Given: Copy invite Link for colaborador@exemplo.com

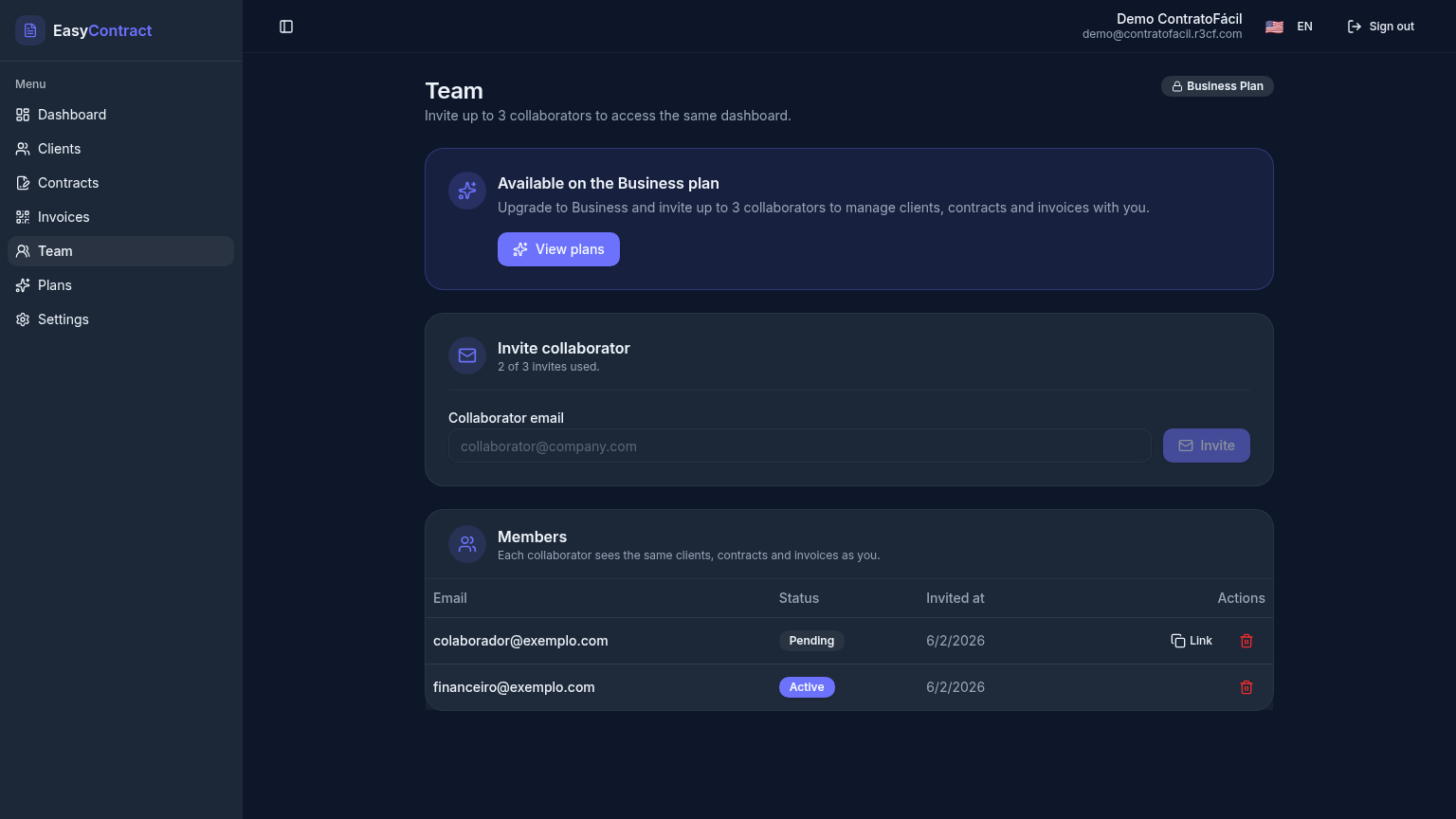Looking at the screenshot, I should coord(1192,641).
